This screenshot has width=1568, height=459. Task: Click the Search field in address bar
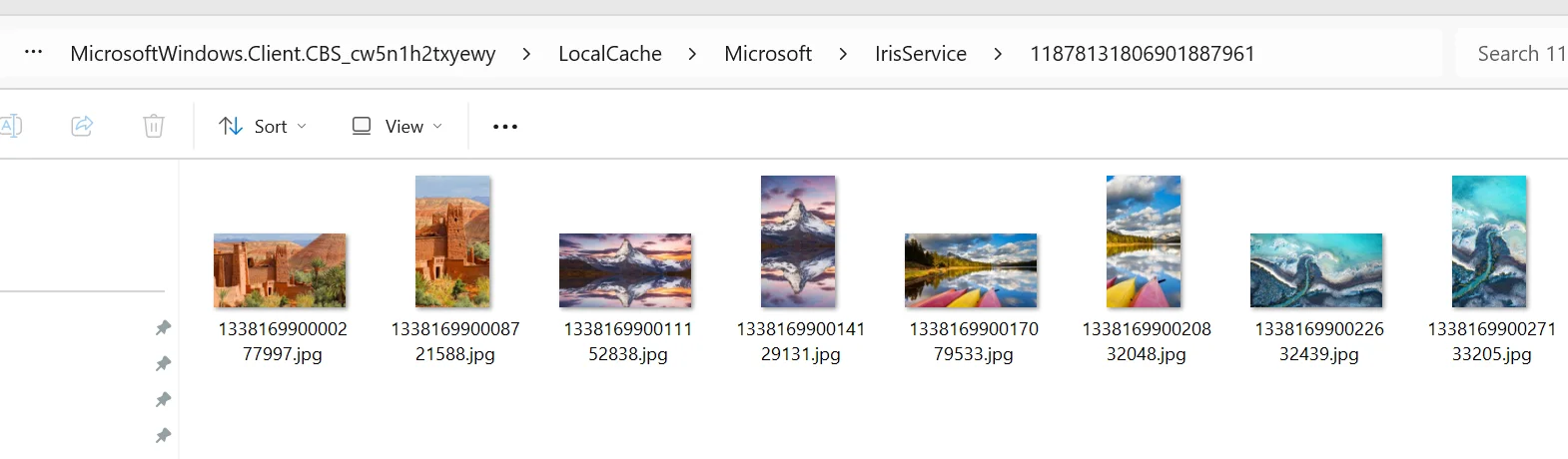pyautogui.click(x=1512, y=54)
